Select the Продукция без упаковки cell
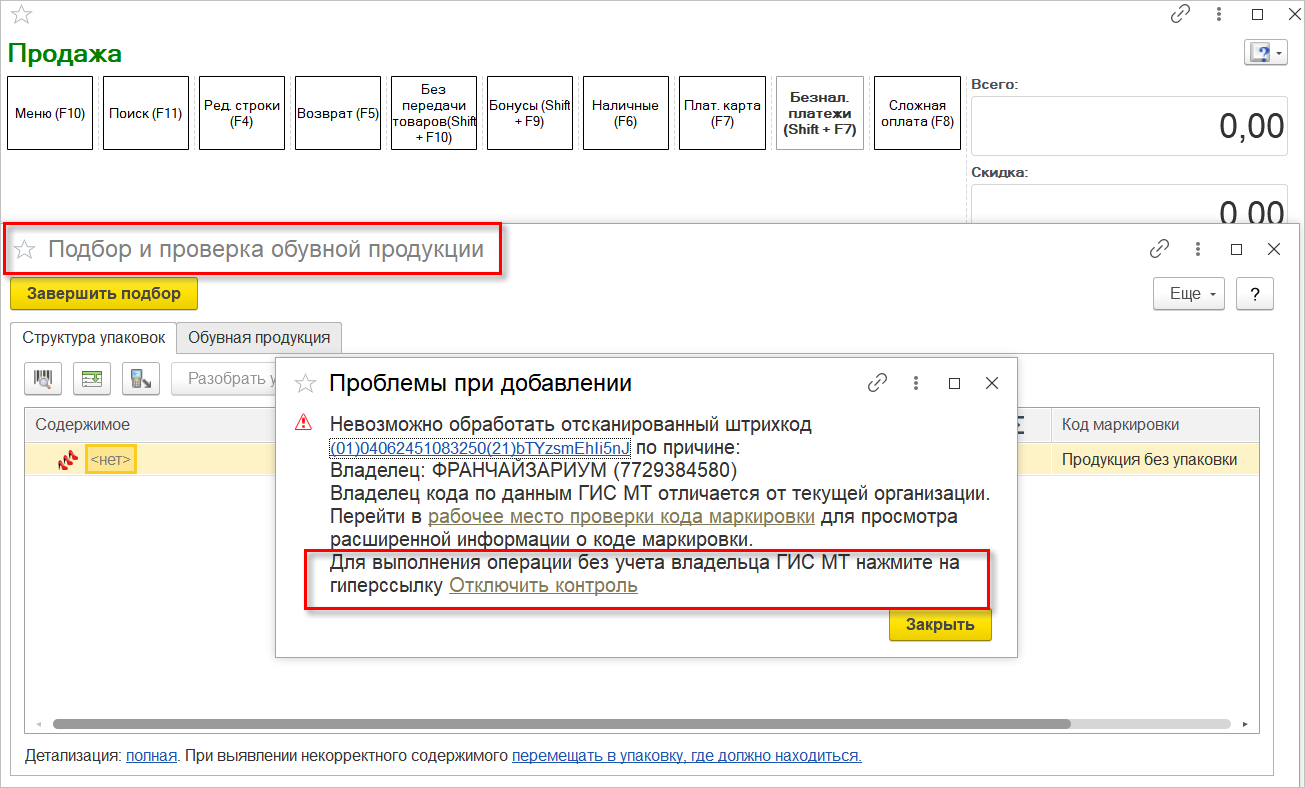The image size is (1305, 788). coord(1154,460)
